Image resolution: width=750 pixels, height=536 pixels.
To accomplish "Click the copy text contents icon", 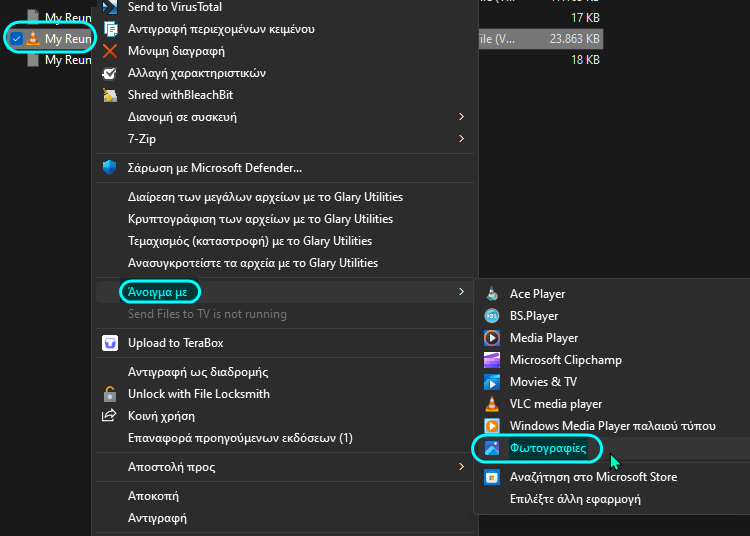I will pyautogui.click(x=110, y=29).
